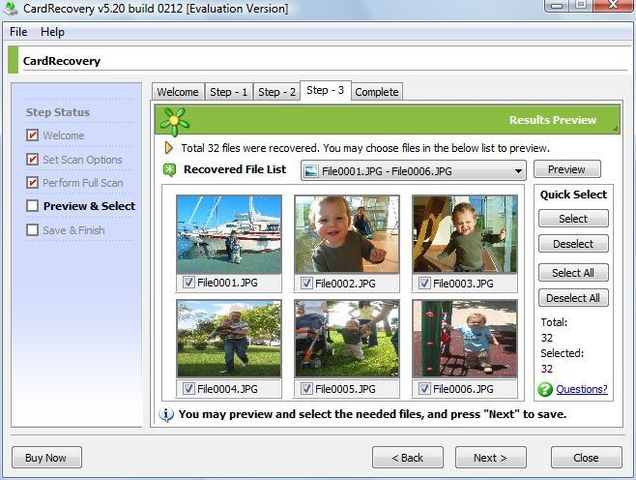Click the Deselect All button
Image resolution: width=636 pixels, height=480 pixels.
tap(573, 298)
